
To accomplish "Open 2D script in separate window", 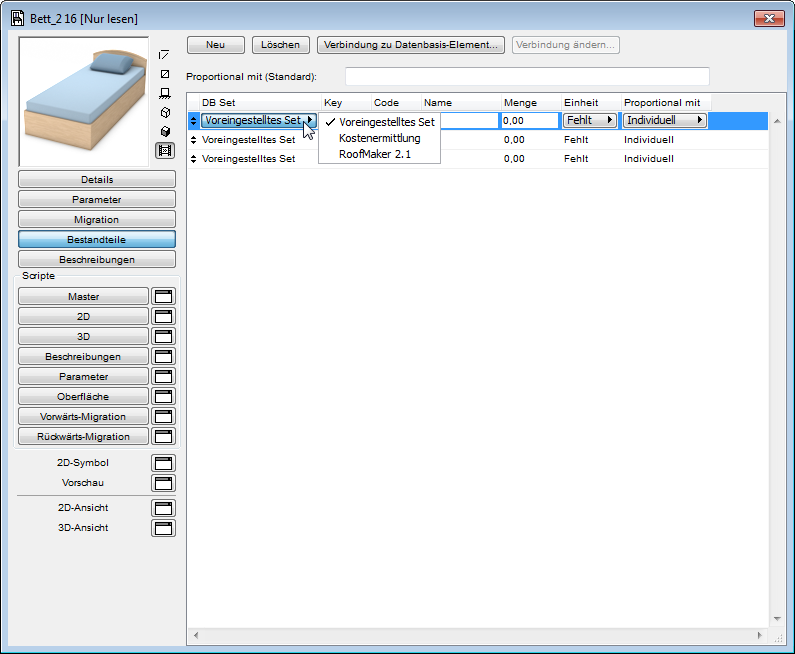I will click(x=163, y=316).
